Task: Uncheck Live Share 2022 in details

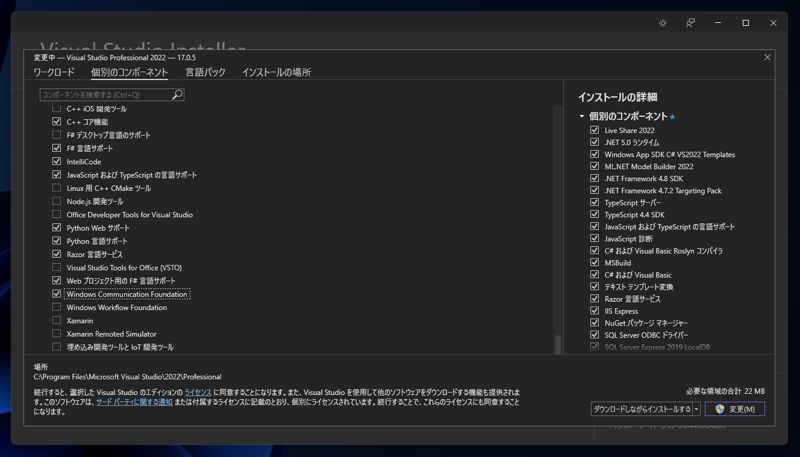Action: click(x=594, y=130)
